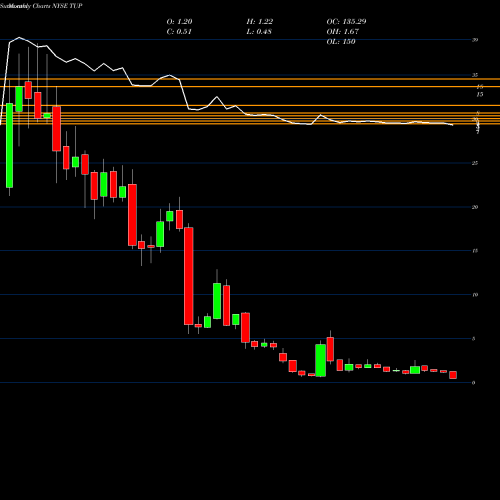The height and width of the screenshot is (500, 500).
Task: Click the price axis label 20
Action: pyautogui.click(x=475, y=207)
